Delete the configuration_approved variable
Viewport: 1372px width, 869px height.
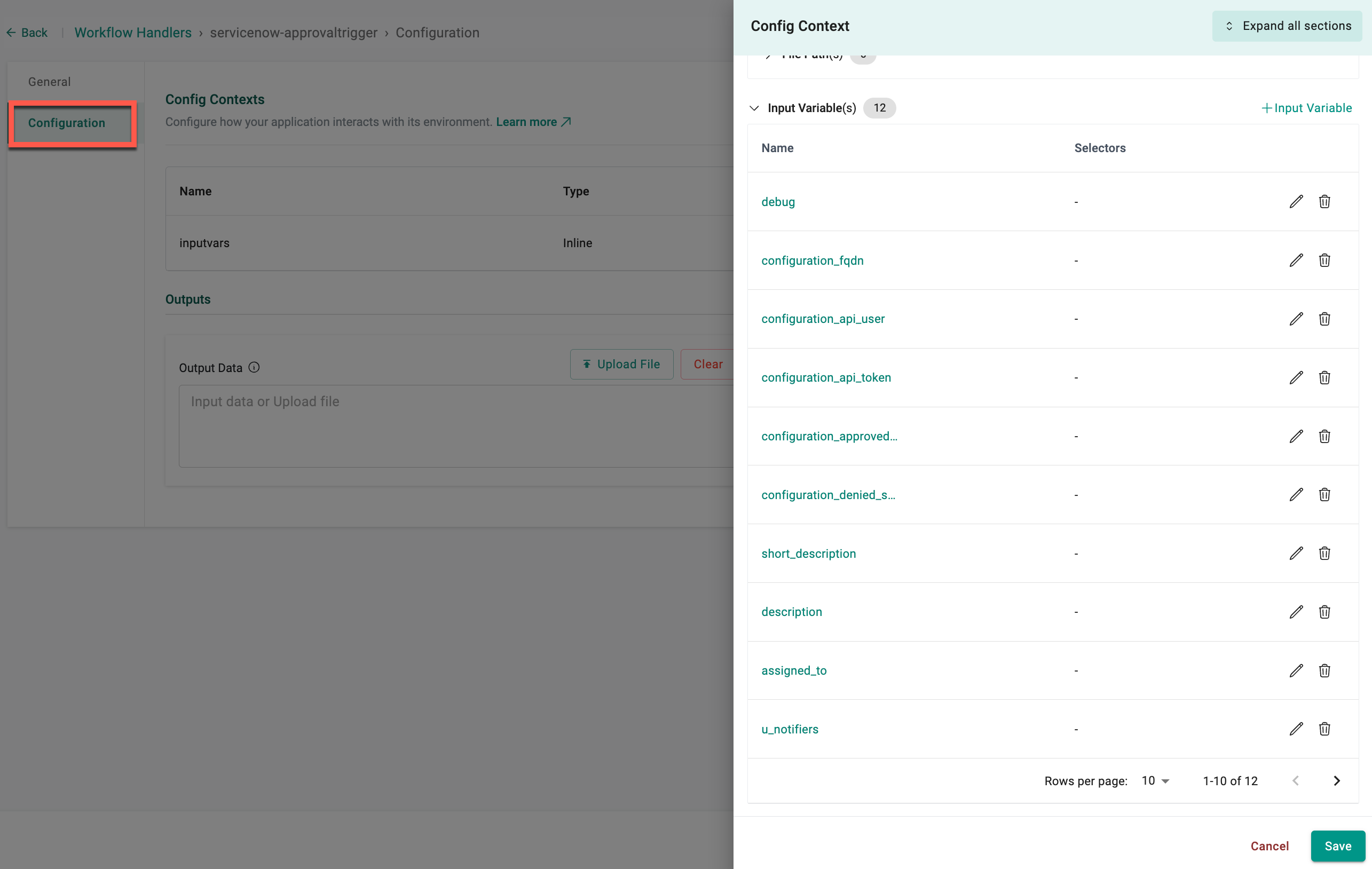click(x=1324, y=437)
